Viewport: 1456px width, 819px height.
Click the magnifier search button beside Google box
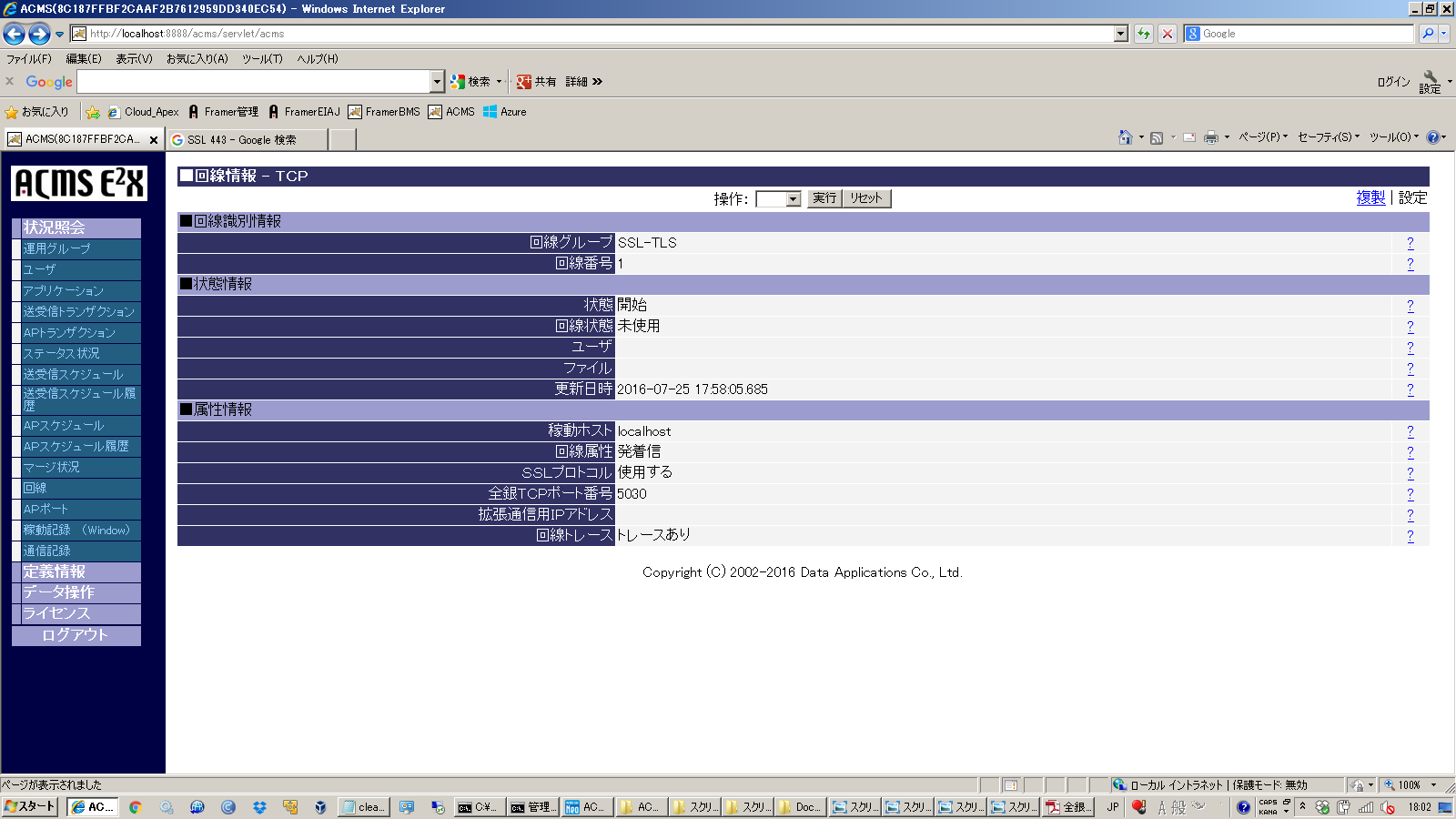click(1428, 34)
